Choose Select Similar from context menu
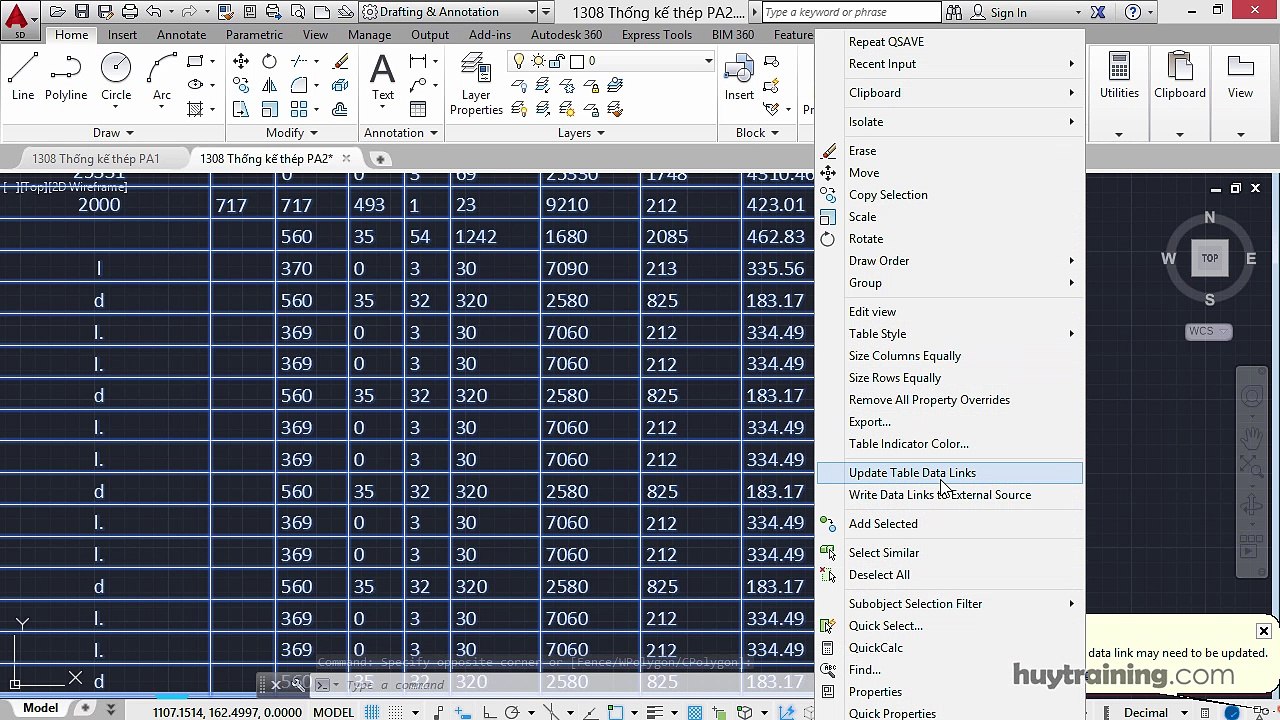 (x=950, y=553)
